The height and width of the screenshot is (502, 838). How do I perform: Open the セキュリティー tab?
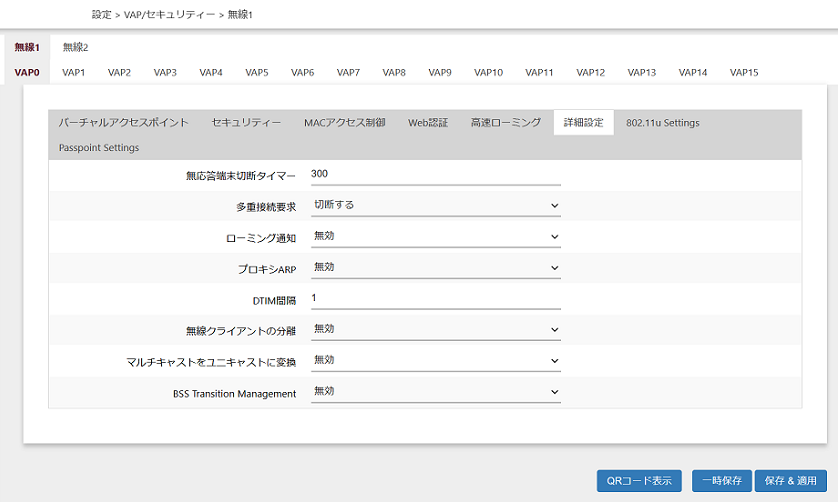click(x=246, y=123)
